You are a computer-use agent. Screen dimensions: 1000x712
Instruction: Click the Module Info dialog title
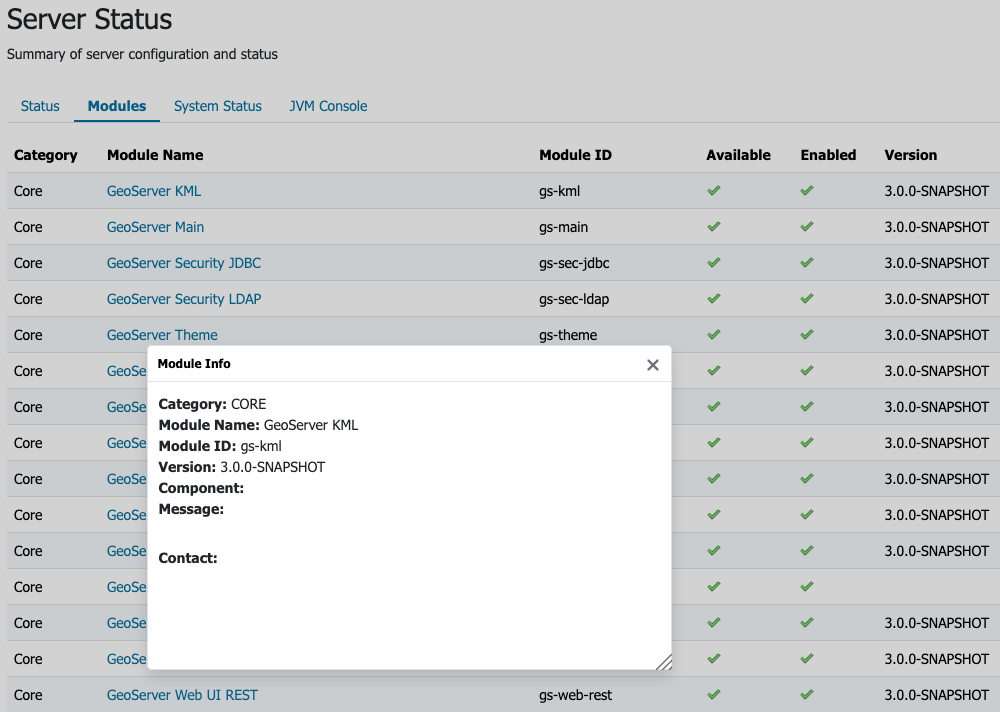[x=194, y=364]
